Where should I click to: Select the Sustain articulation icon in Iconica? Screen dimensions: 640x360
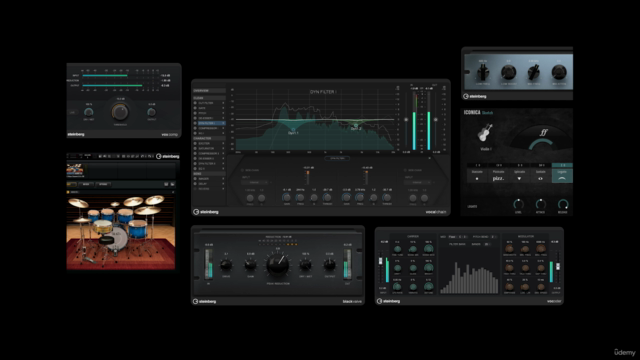click(540, 178)
